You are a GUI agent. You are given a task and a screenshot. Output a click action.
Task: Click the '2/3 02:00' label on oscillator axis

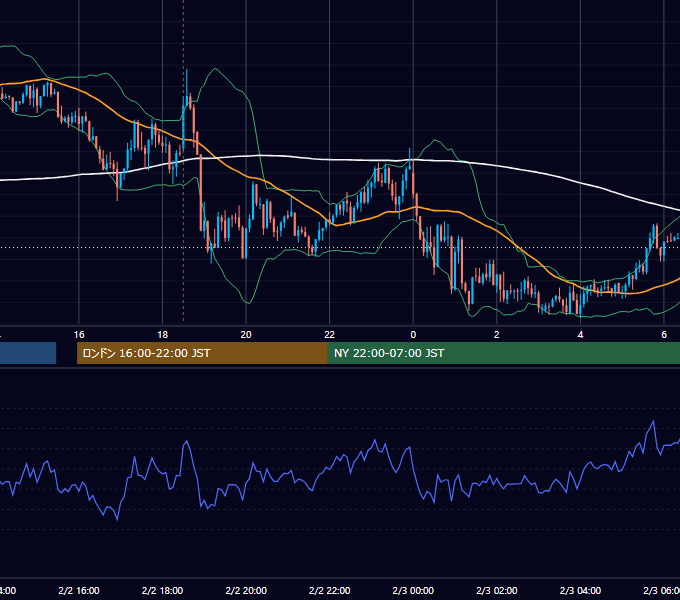[497, 591]
